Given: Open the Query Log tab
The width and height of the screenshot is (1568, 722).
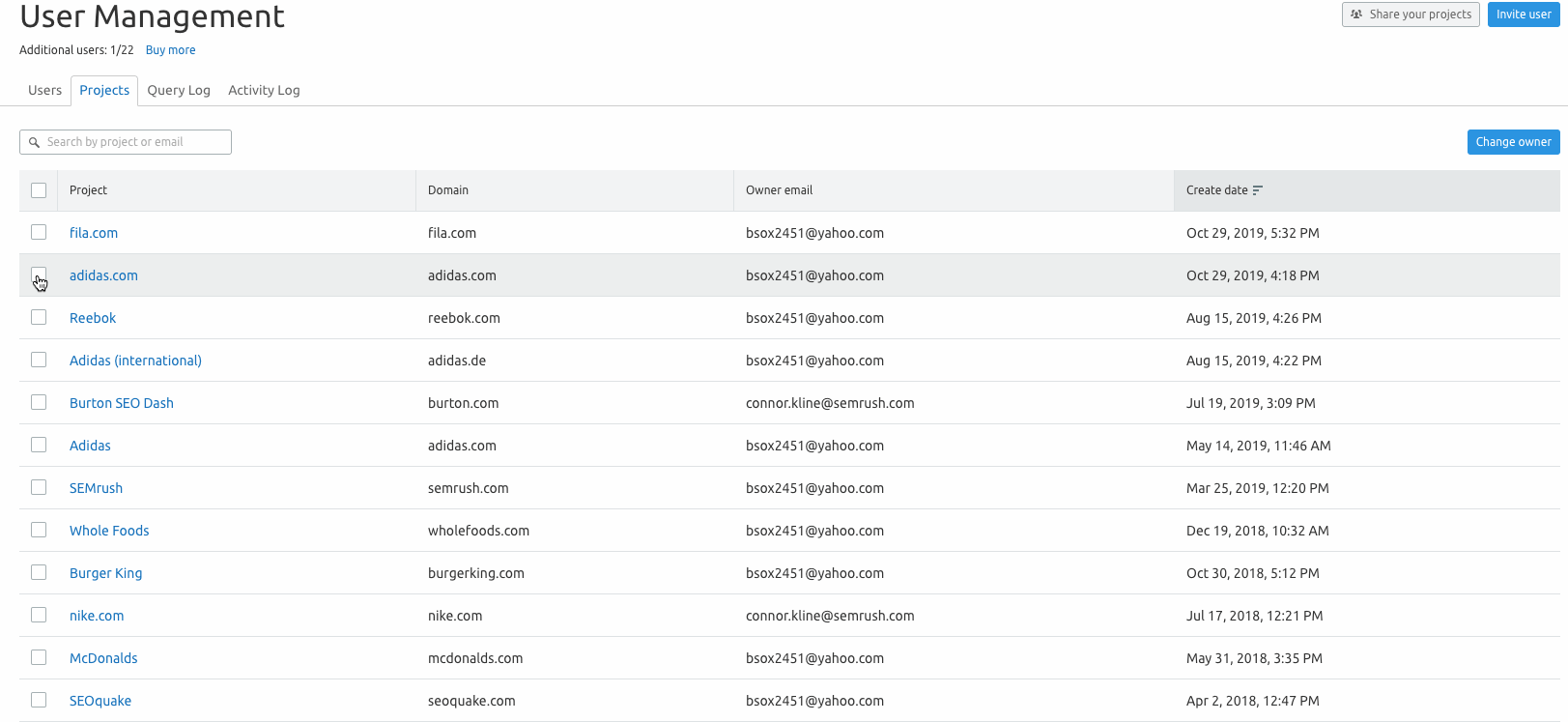Looking at the screenshot, I should click(179, 90).
